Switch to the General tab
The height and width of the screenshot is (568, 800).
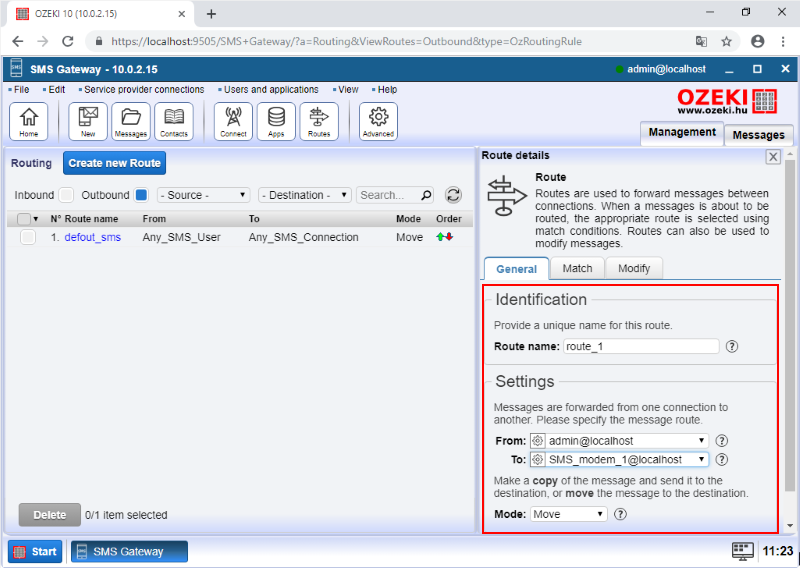(x=516, y=269)
